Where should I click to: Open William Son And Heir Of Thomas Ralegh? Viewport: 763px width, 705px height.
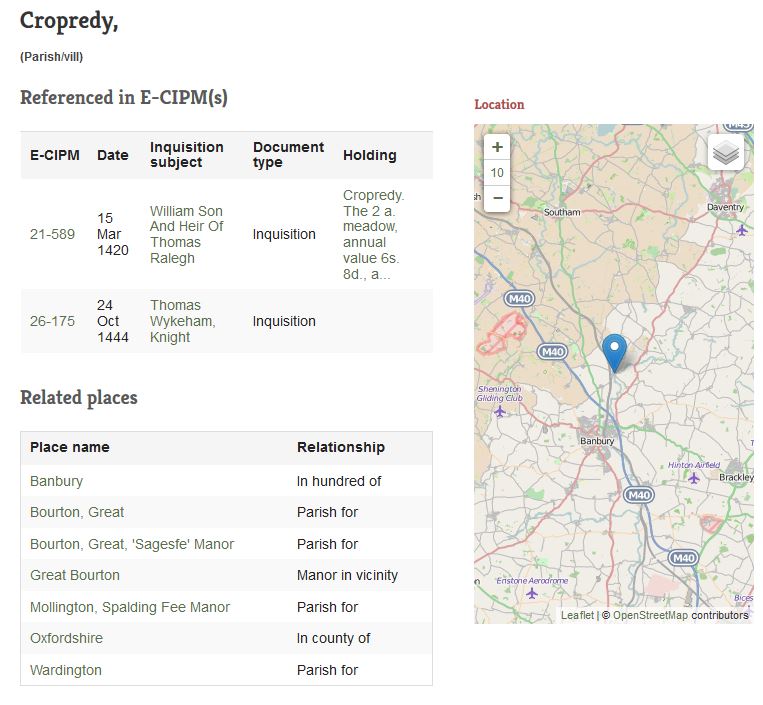click(186, 235)
